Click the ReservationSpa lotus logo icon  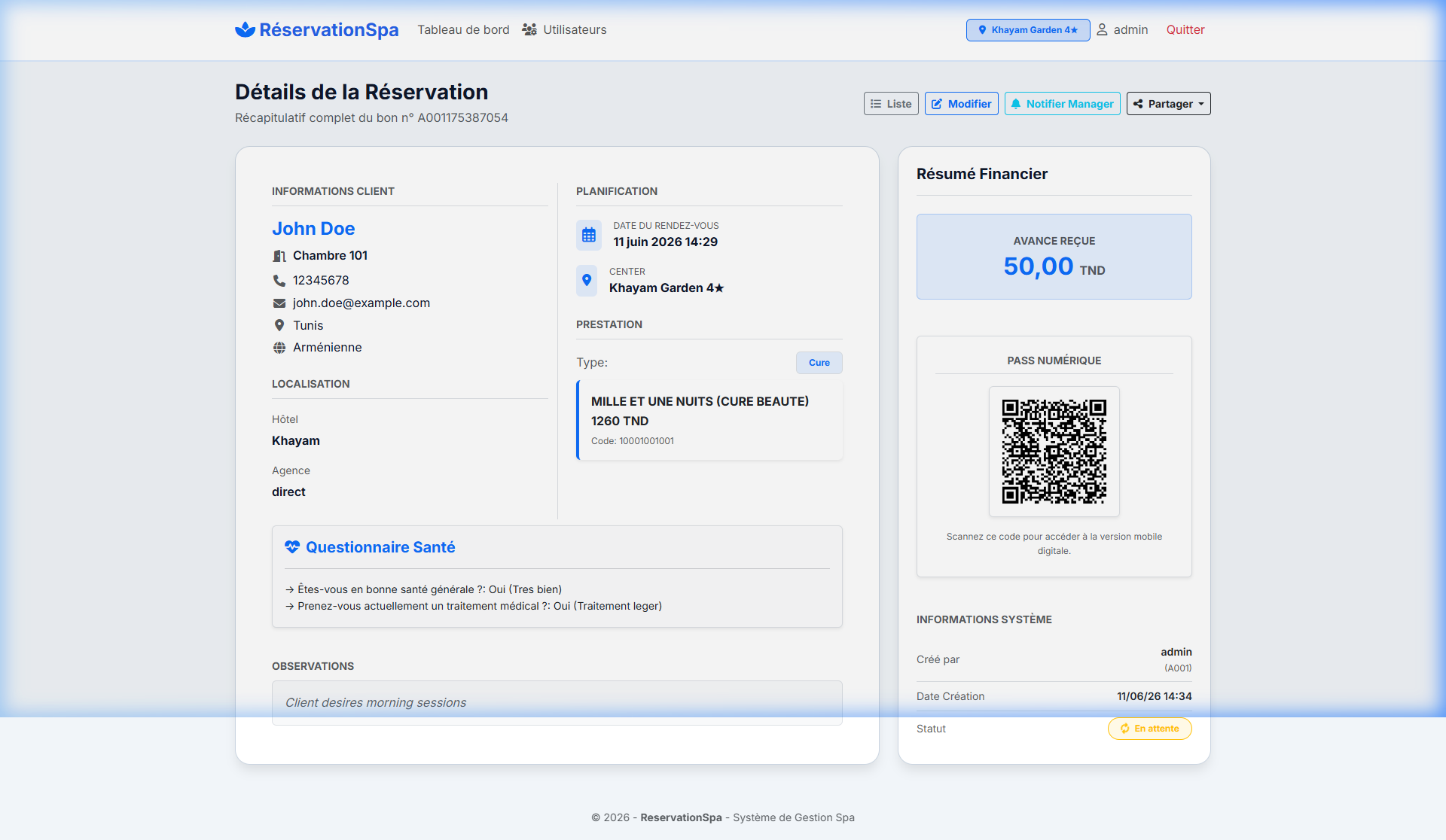245,29
